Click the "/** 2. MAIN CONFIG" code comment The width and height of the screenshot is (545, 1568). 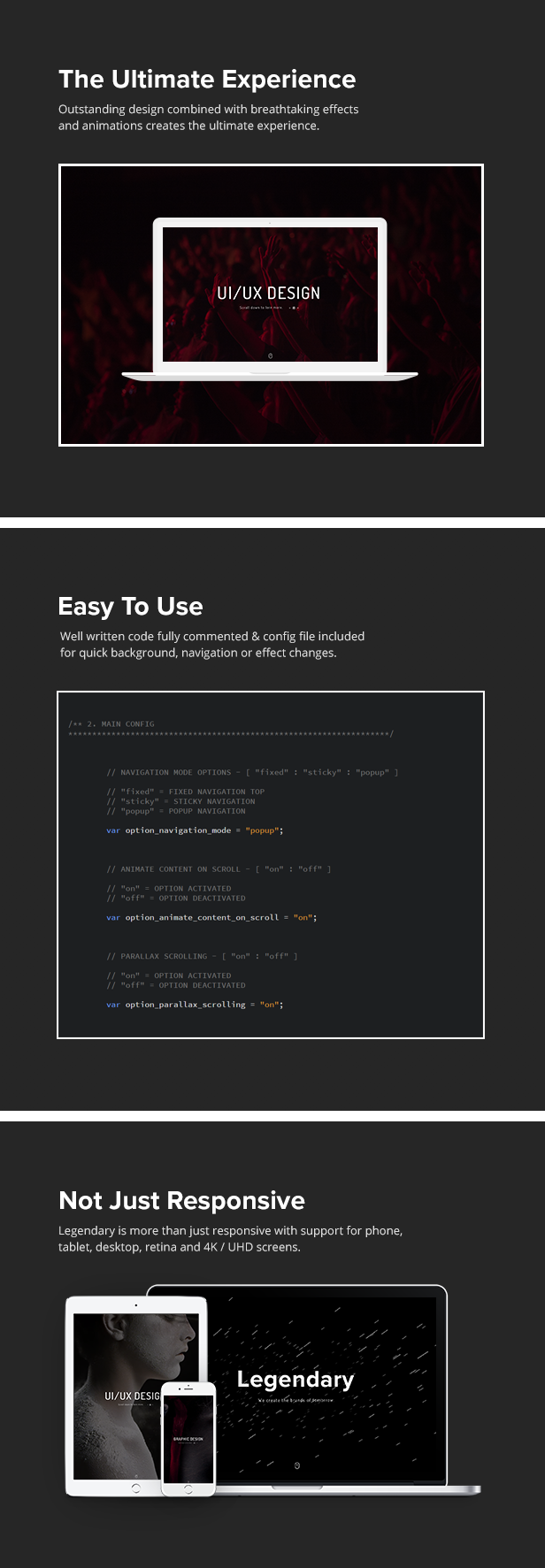click(111, 723)
